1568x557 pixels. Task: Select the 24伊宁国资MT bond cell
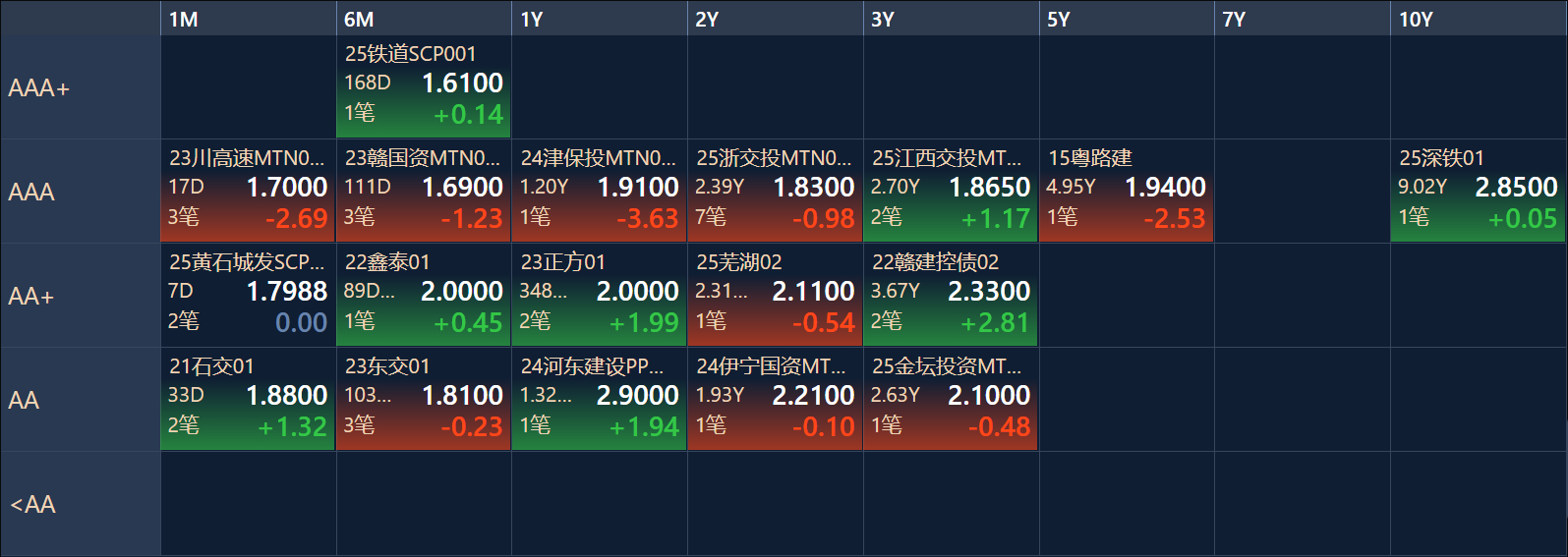(x=776, y=400)
